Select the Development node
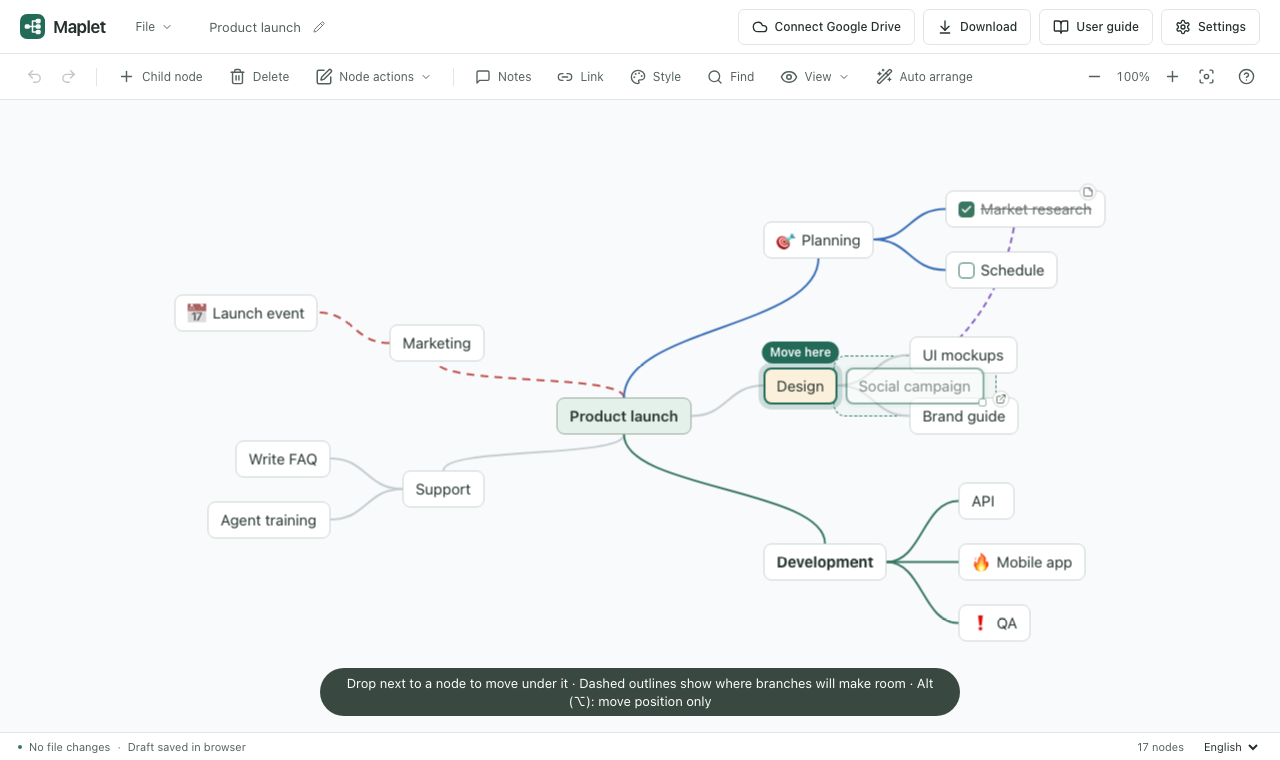This screenshot has width=1280, height=760. point(825,562)
